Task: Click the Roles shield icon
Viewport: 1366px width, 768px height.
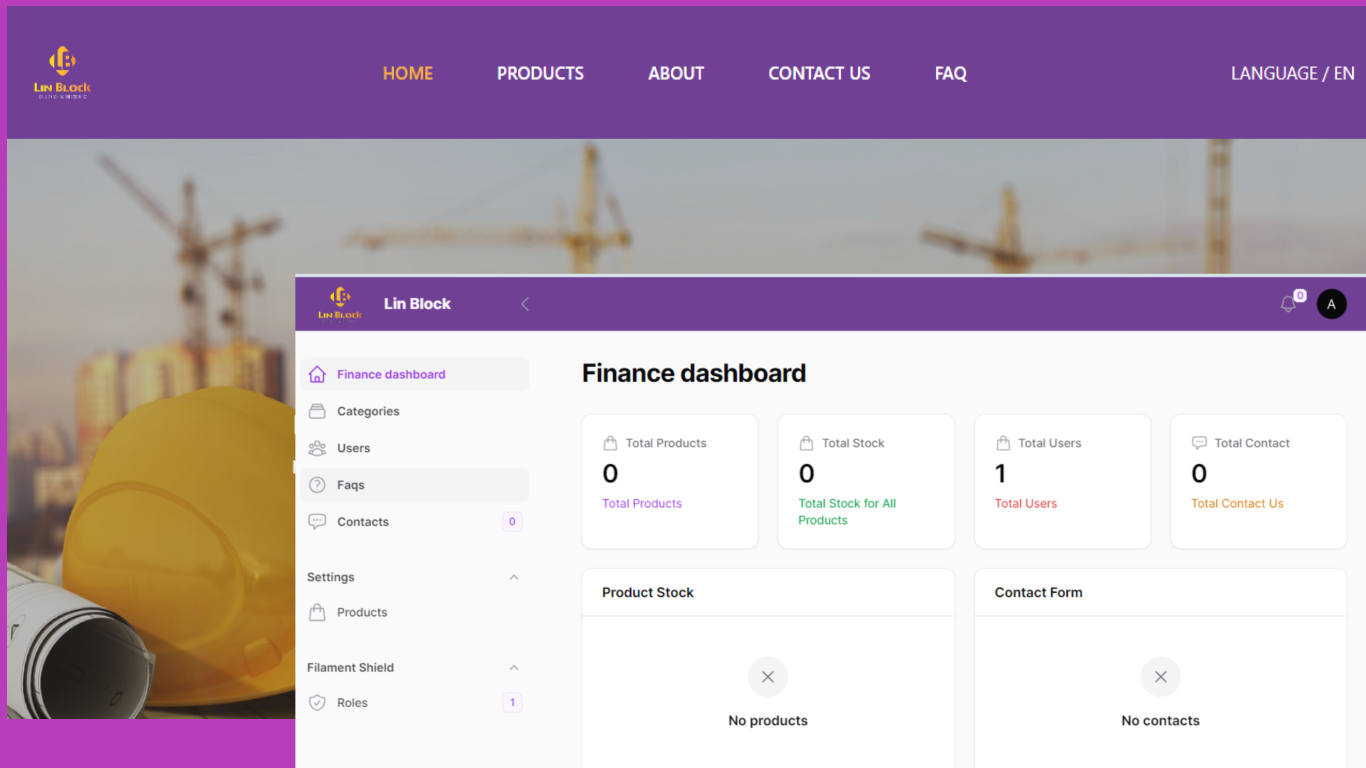Action: point(317,703)
